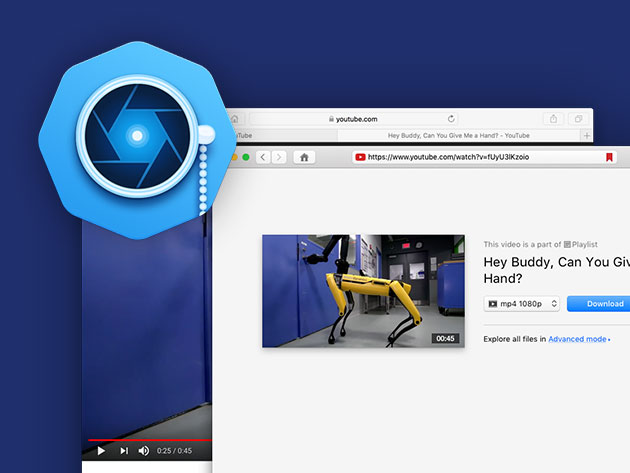The image size is (630, 473).
Task: Open the robot dog video thumbnail
Action: pyautogui.click(x=363, y=291)
